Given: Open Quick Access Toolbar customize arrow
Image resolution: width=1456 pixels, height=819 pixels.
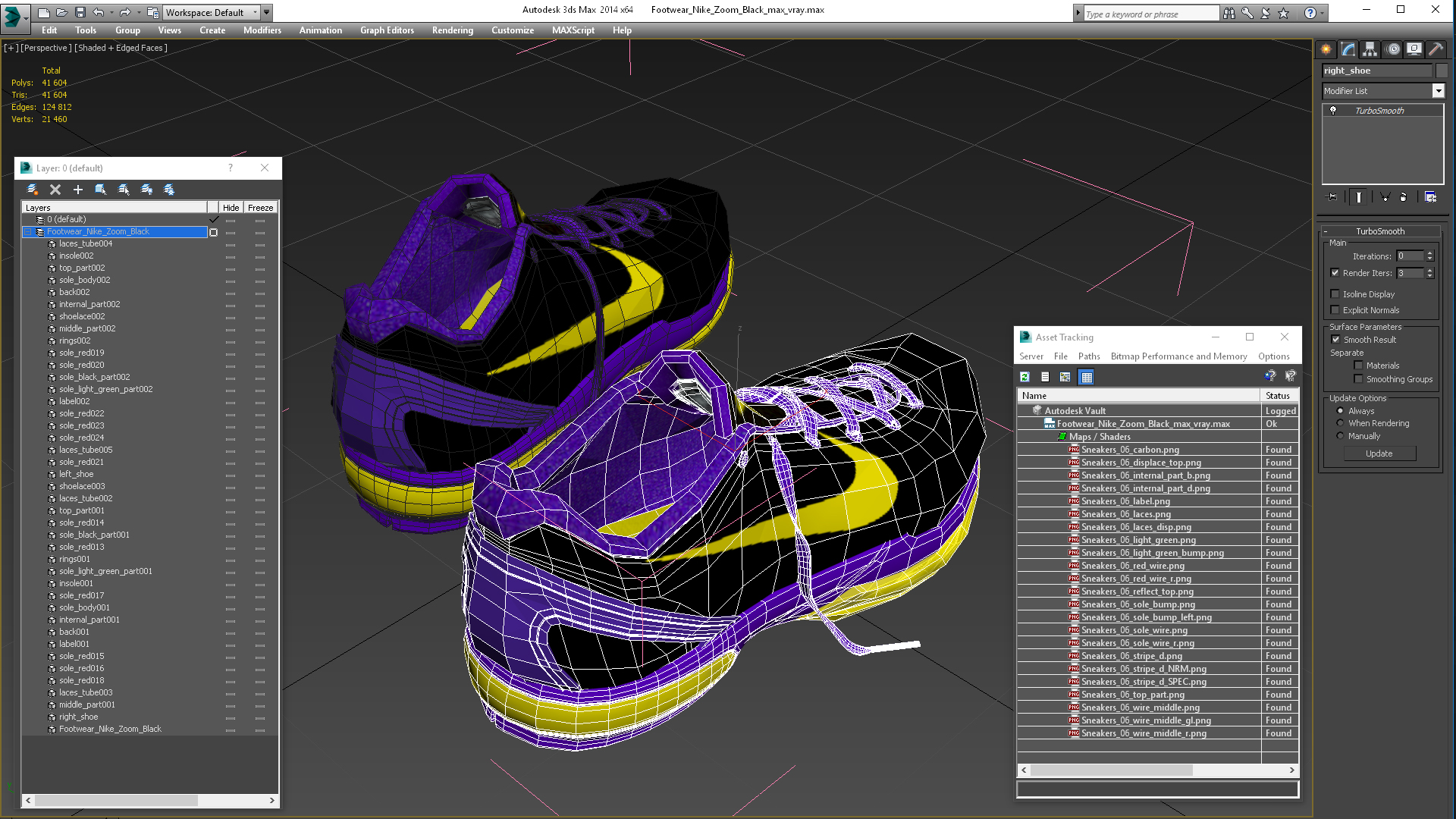Looking at the screenshot, I should coord(267,12).
